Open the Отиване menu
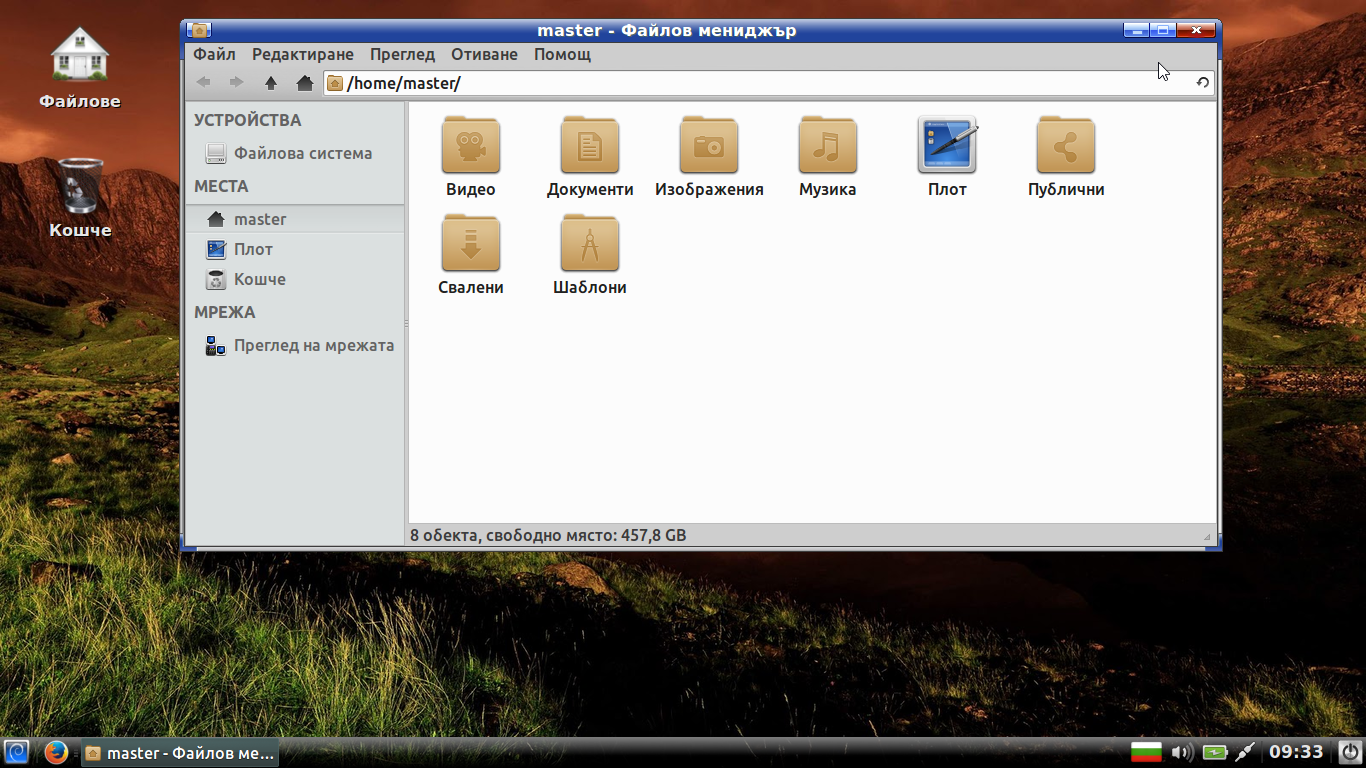Image resolution: width=1366 pixels, height=768 pixels. point(484,54)
